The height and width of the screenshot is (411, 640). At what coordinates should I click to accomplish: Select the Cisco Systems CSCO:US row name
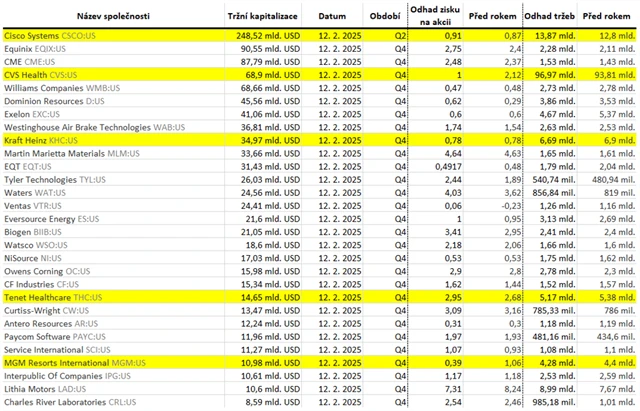[x=50, y=36]
